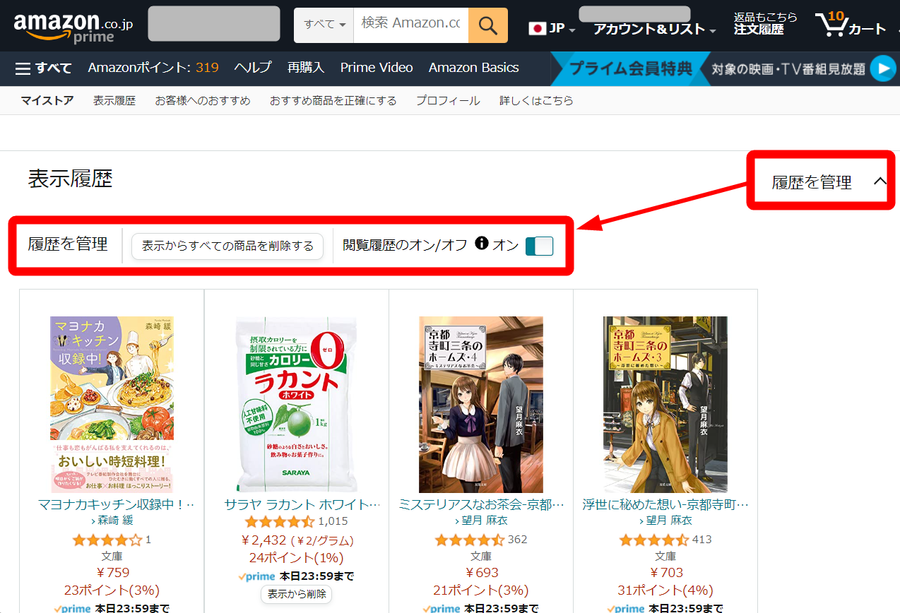The width and height of the screenshot is (900, 613).
Task: Click the play button in Prime banner
Action: pos(883,69)
